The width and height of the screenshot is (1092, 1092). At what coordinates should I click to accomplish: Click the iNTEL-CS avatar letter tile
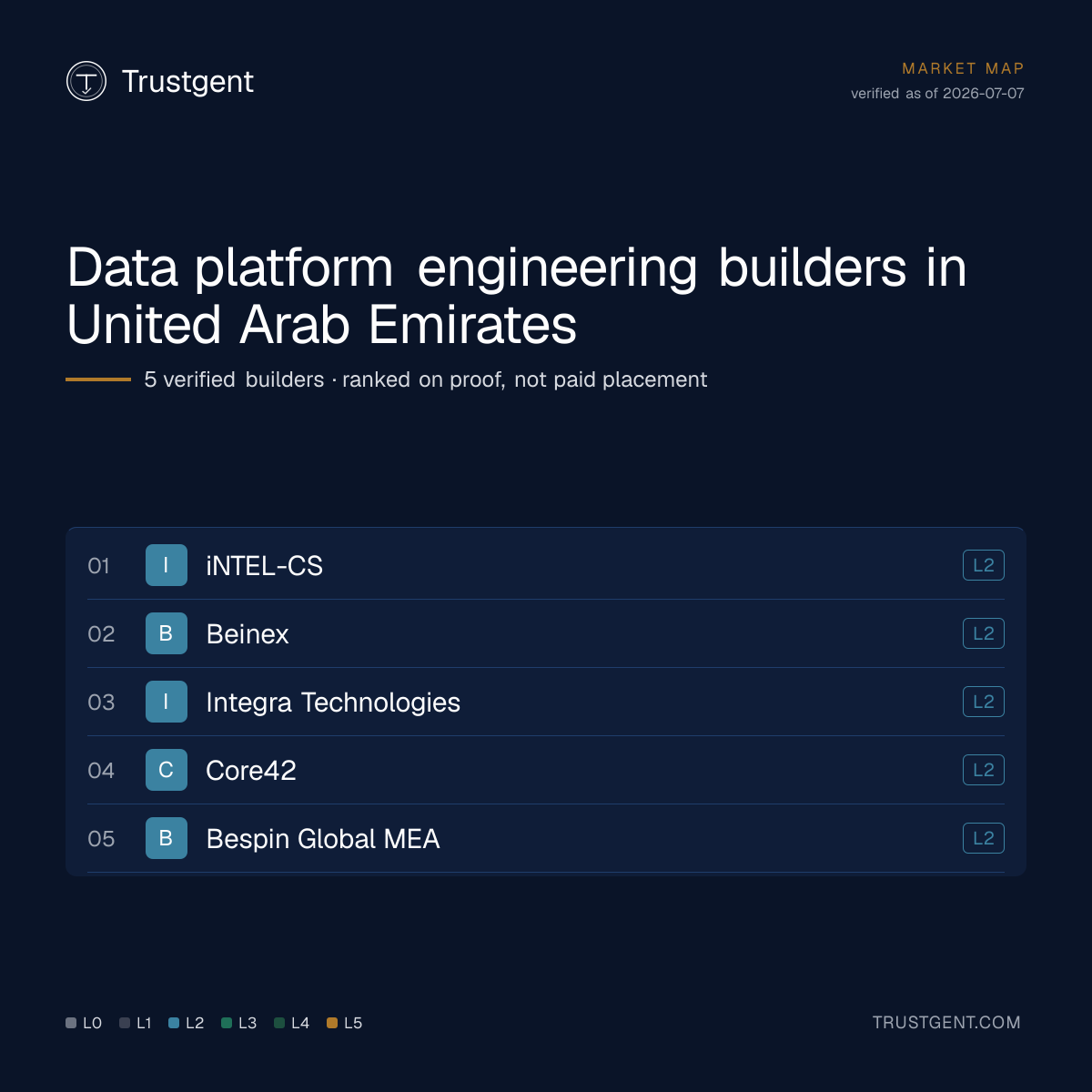coord(167,565)
